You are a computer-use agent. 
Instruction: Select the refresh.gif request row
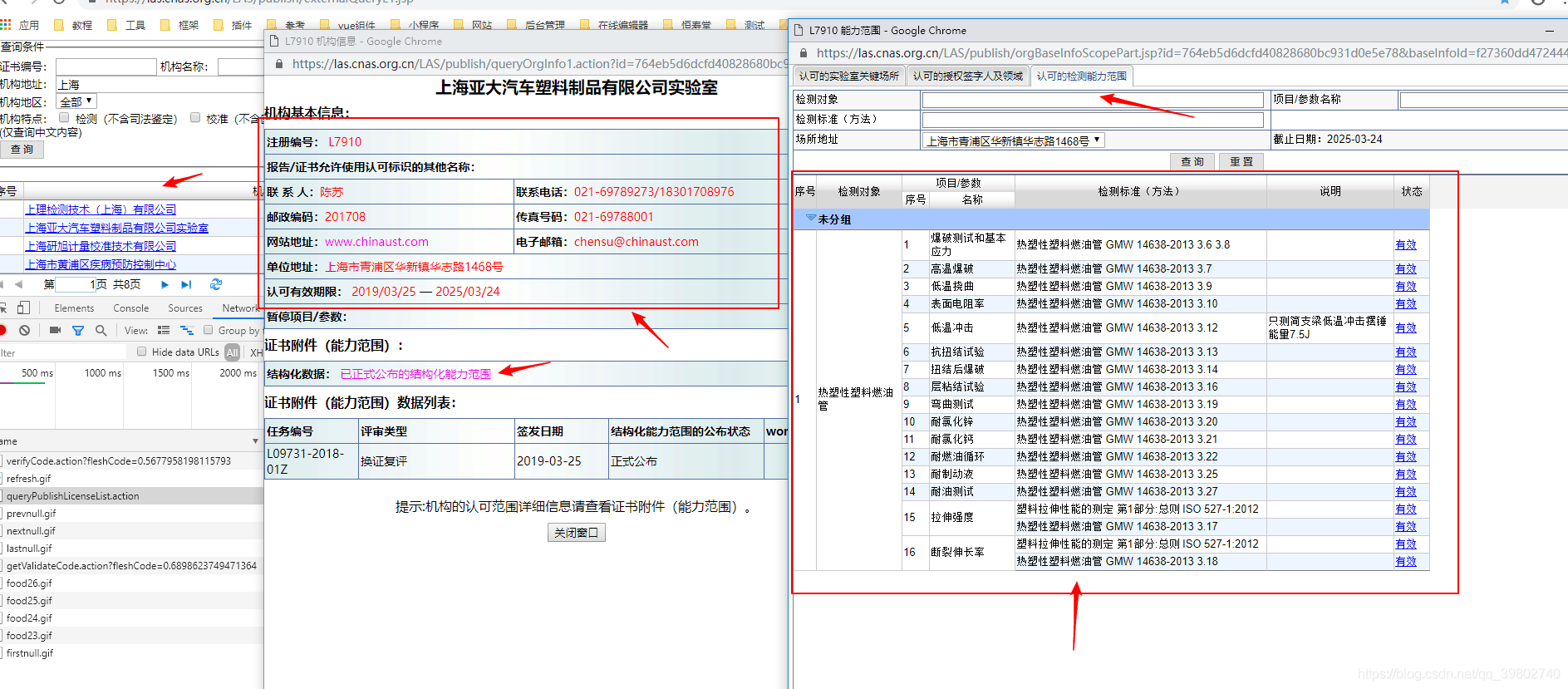pos(131,479)
